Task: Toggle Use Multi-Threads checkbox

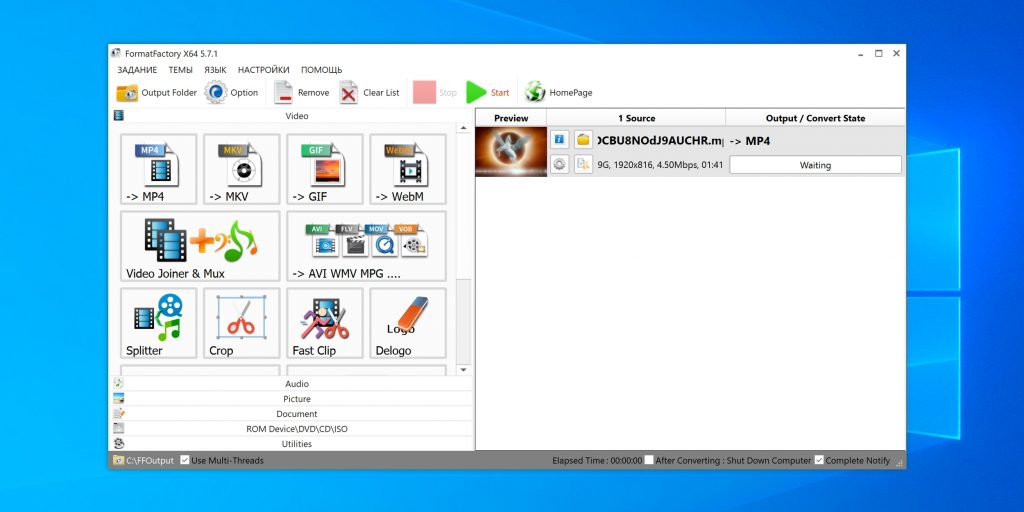Action: coord(185,460)
